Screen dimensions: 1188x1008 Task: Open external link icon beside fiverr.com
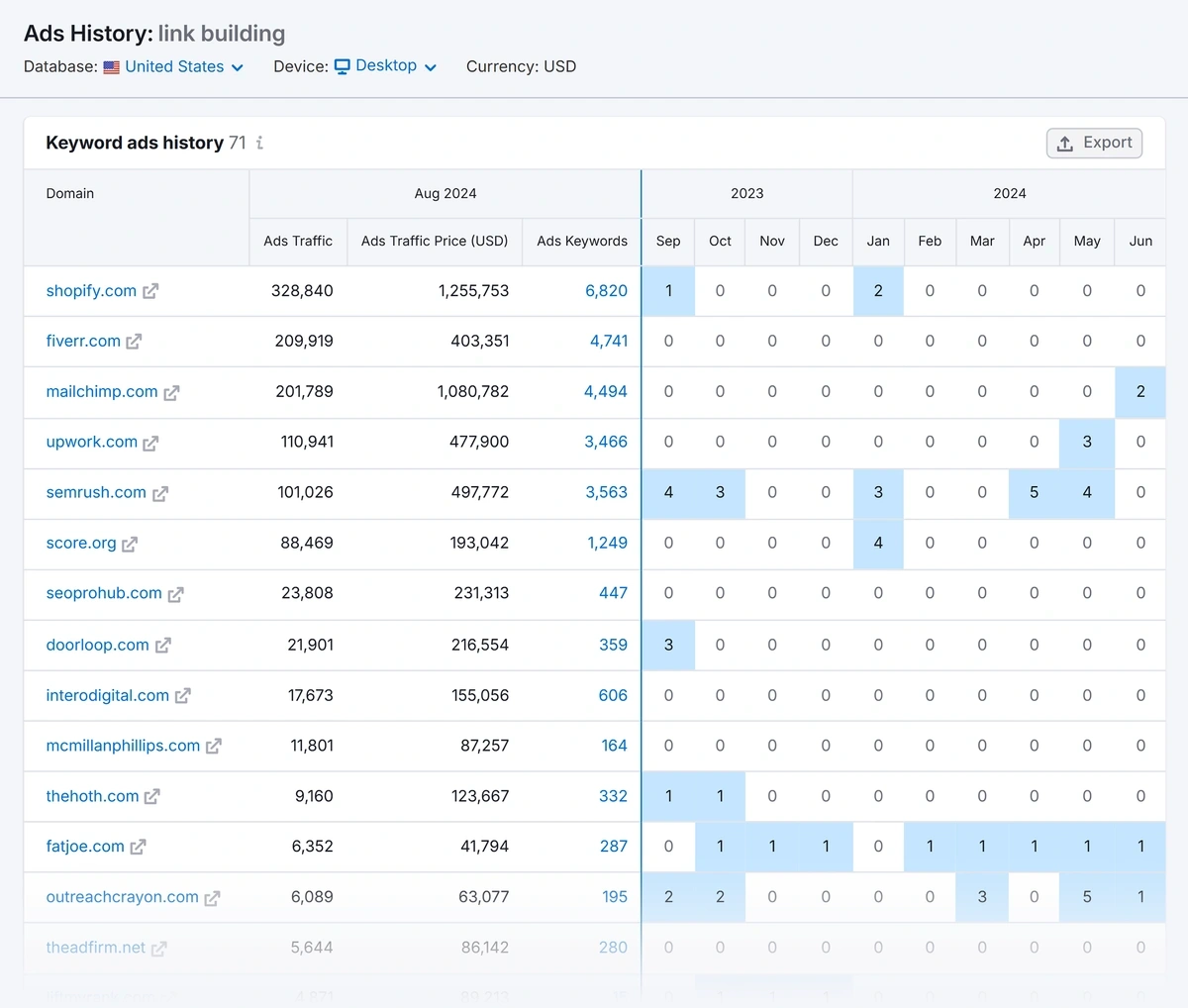[x=134, y=342]
